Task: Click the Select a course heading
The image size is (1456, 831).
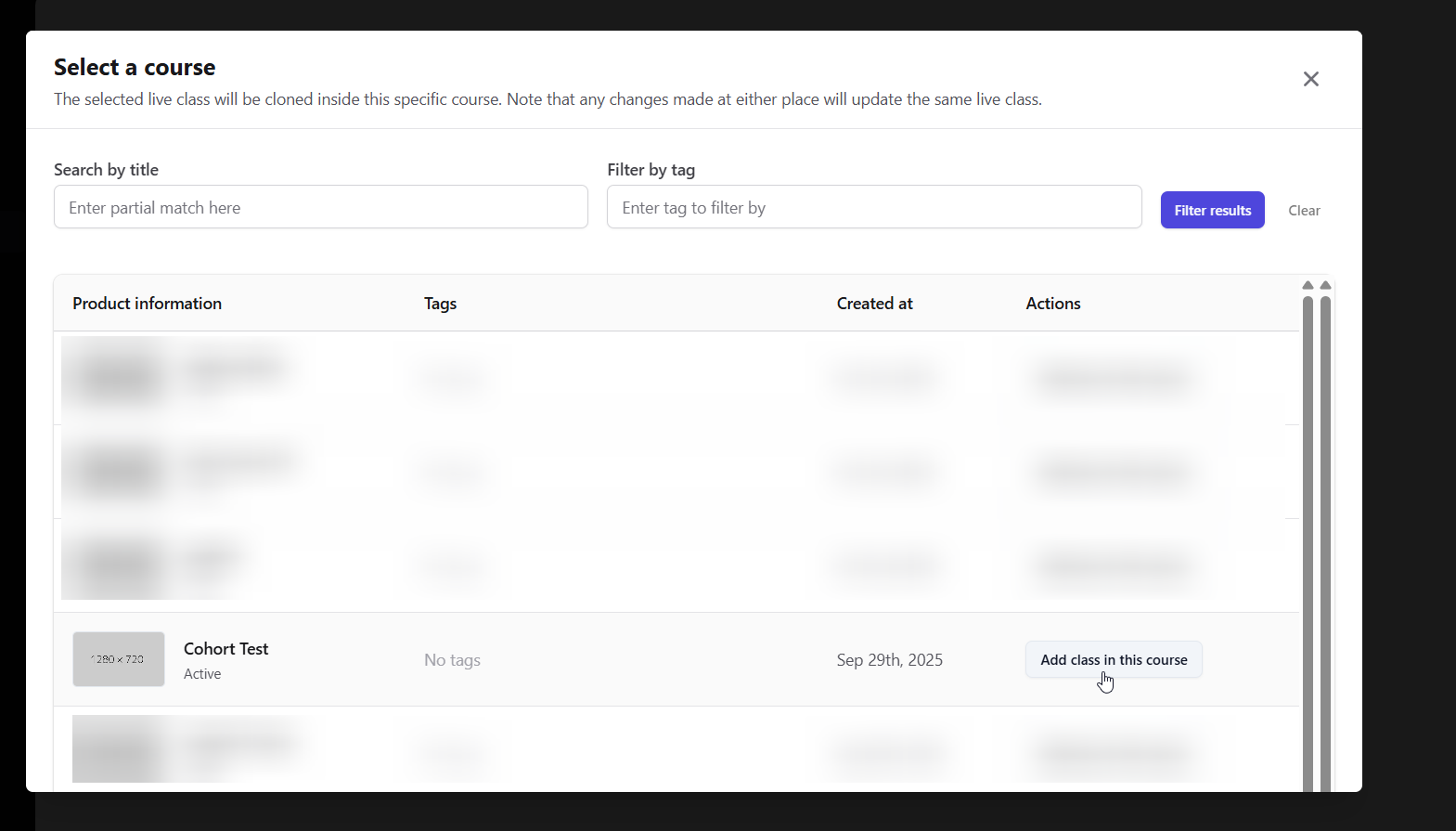Action: click(135, 68)
